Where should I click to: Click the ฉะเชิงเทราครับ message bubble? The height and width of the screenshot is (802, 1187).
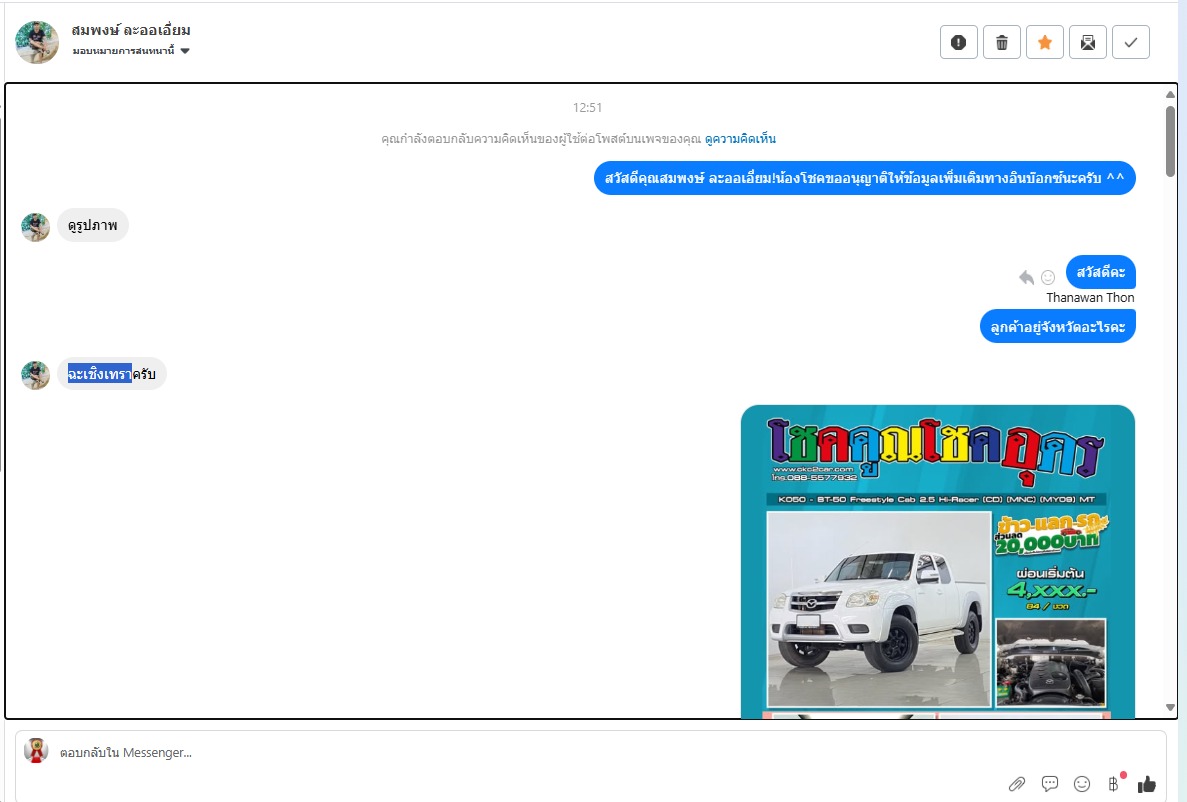(111, 373)
